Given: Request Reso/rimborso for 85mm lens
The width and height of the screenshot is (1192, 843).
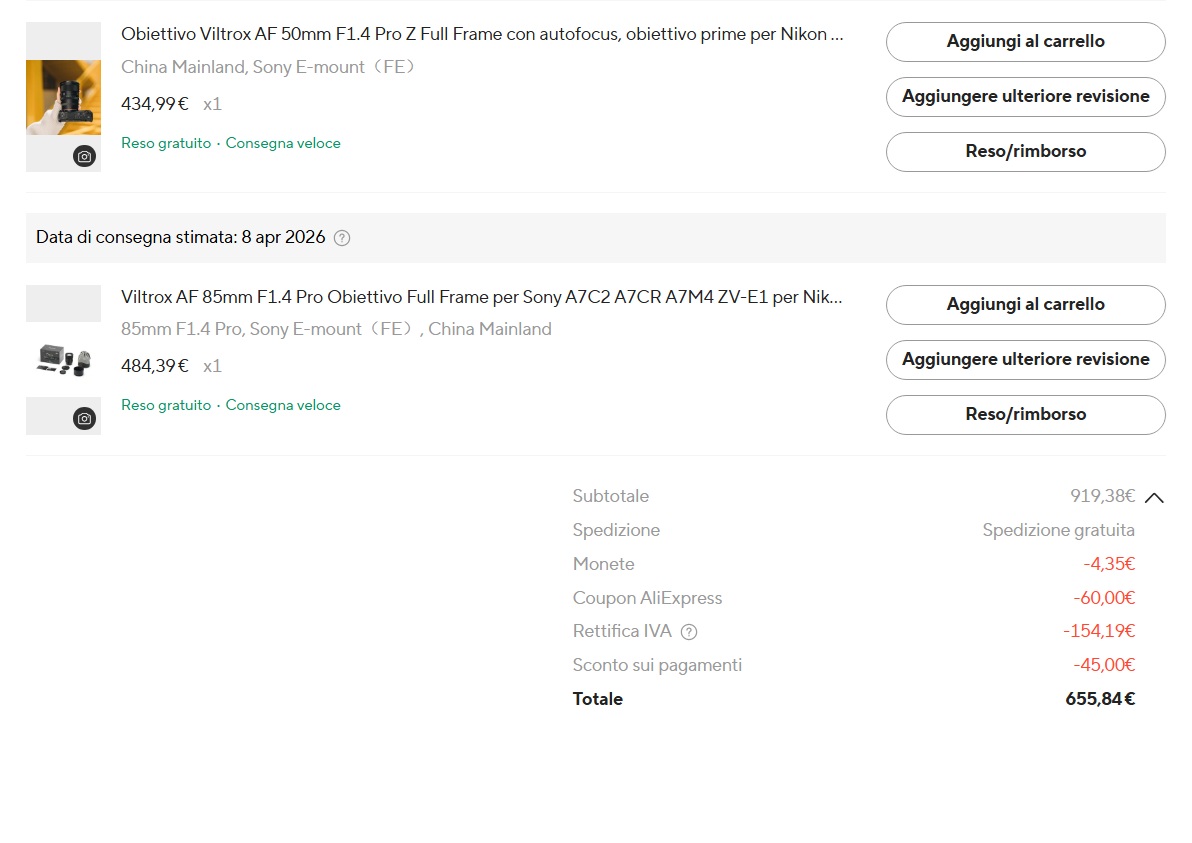Looking at the screenshot, I should (1026, 414).
